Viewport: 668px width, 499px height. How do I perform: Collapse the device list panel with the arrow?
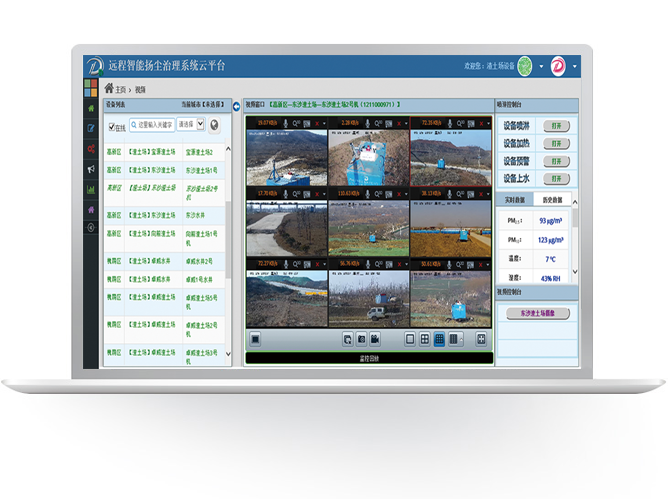pos(236,106)
